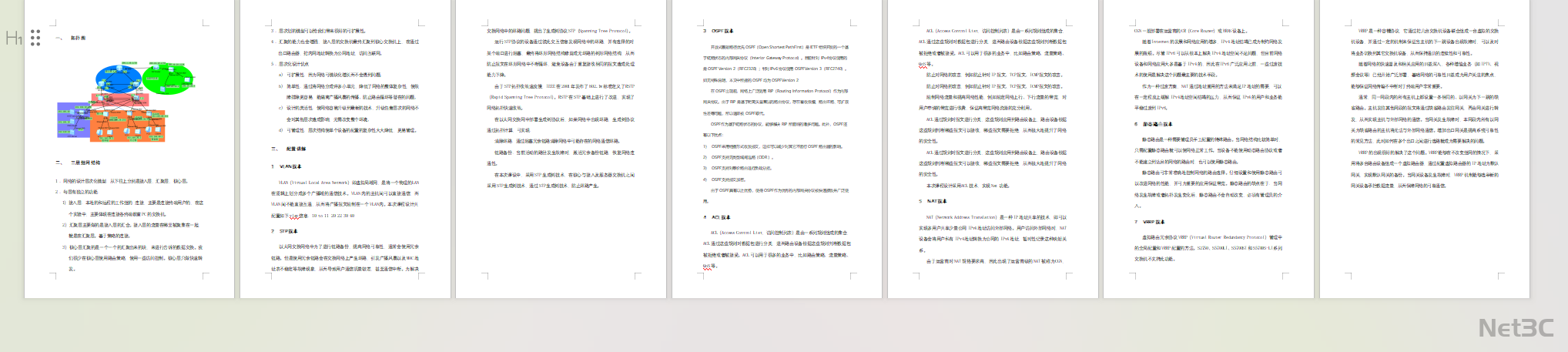Image resolution: width=1568 pixels, height=352 pixels.
Task: Click the "拓扑图" heading on first page
Action: [x=78, y=38]
